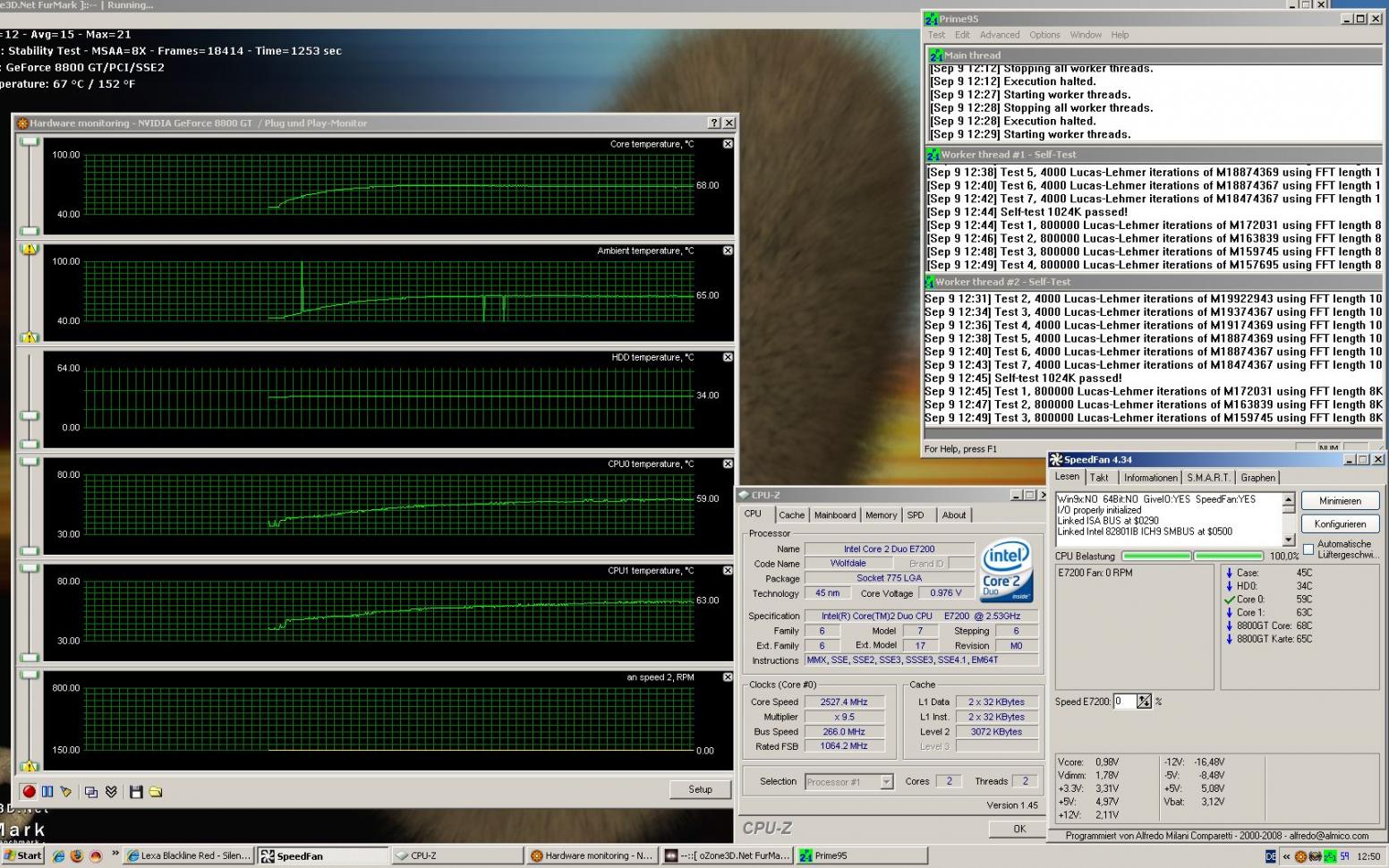Pause monitoring with the blue pause icon

point(47,792)
